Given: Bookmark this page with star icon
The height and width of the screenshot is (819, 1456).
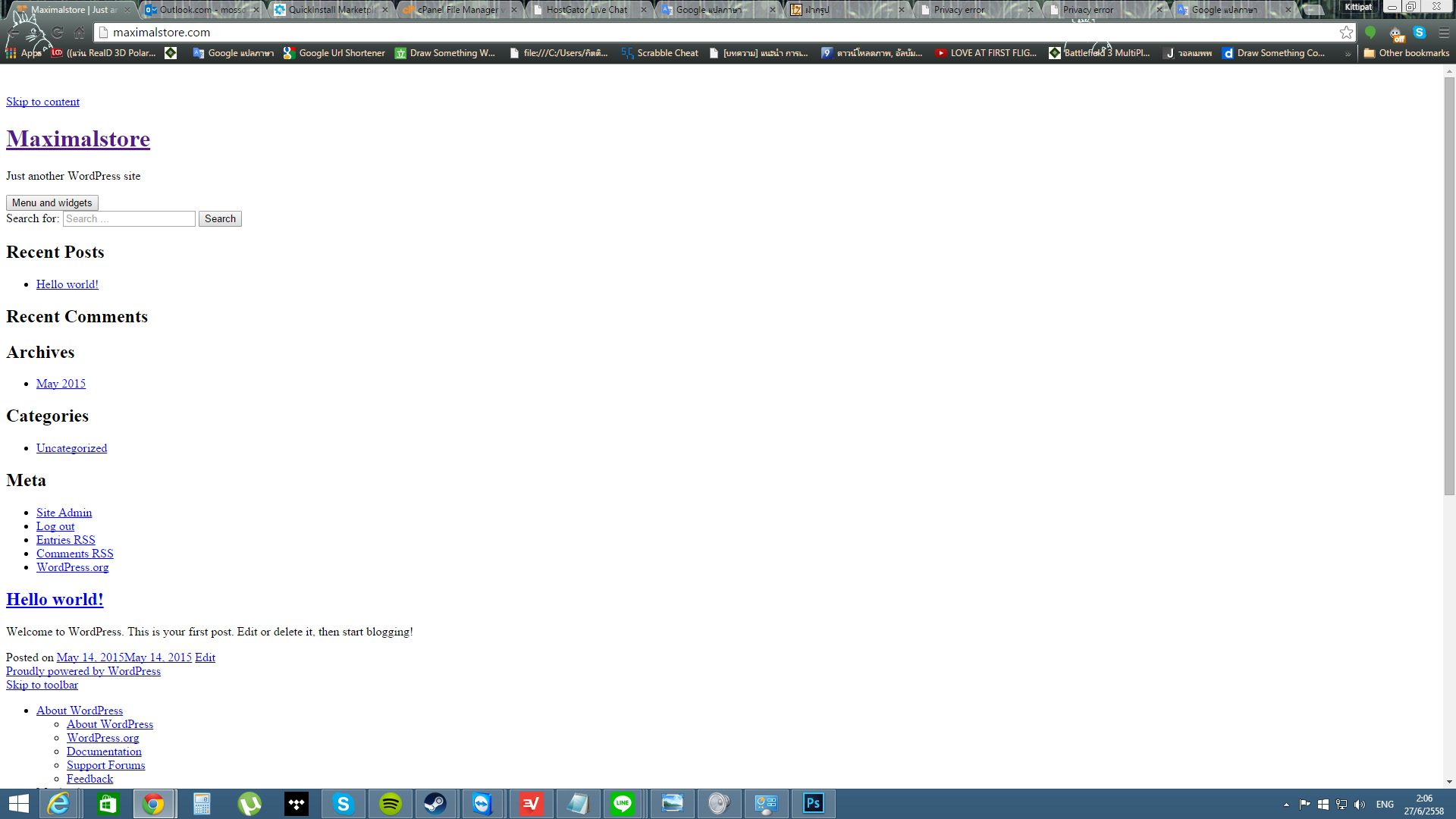Looking at the screenshot, I should click(1346, 33).
